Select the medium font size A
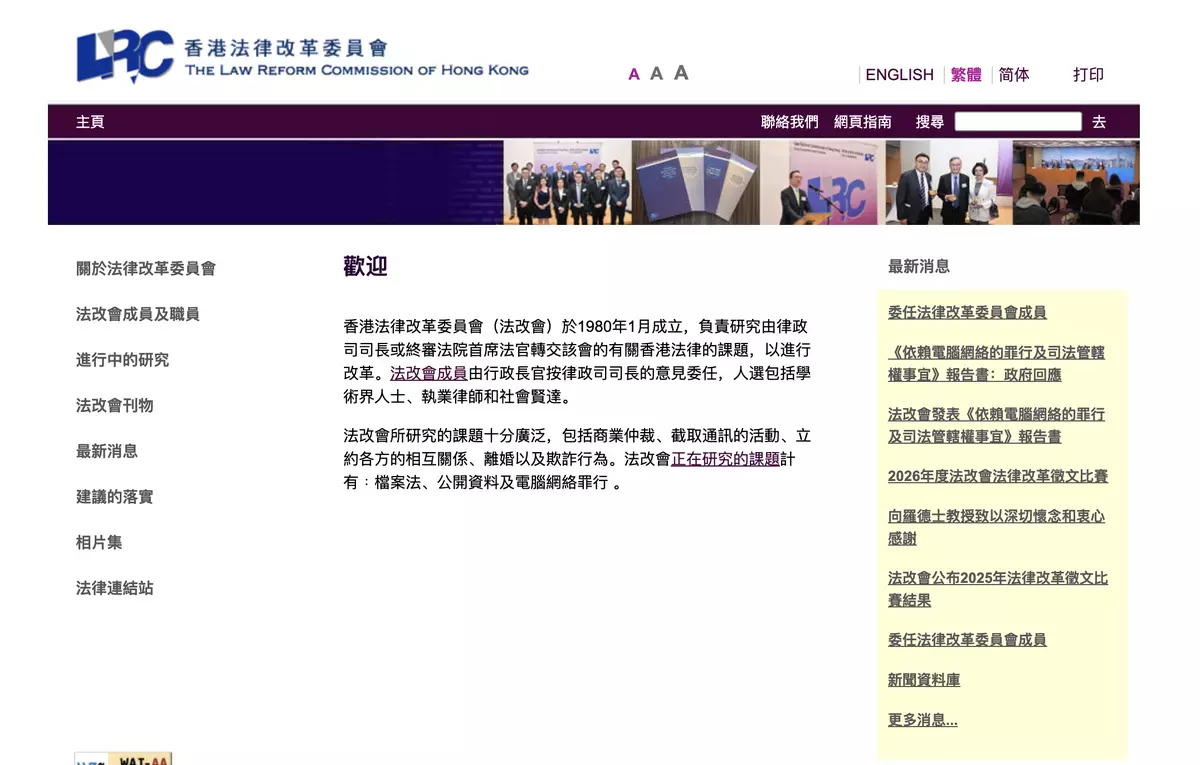 pos(656,73)
